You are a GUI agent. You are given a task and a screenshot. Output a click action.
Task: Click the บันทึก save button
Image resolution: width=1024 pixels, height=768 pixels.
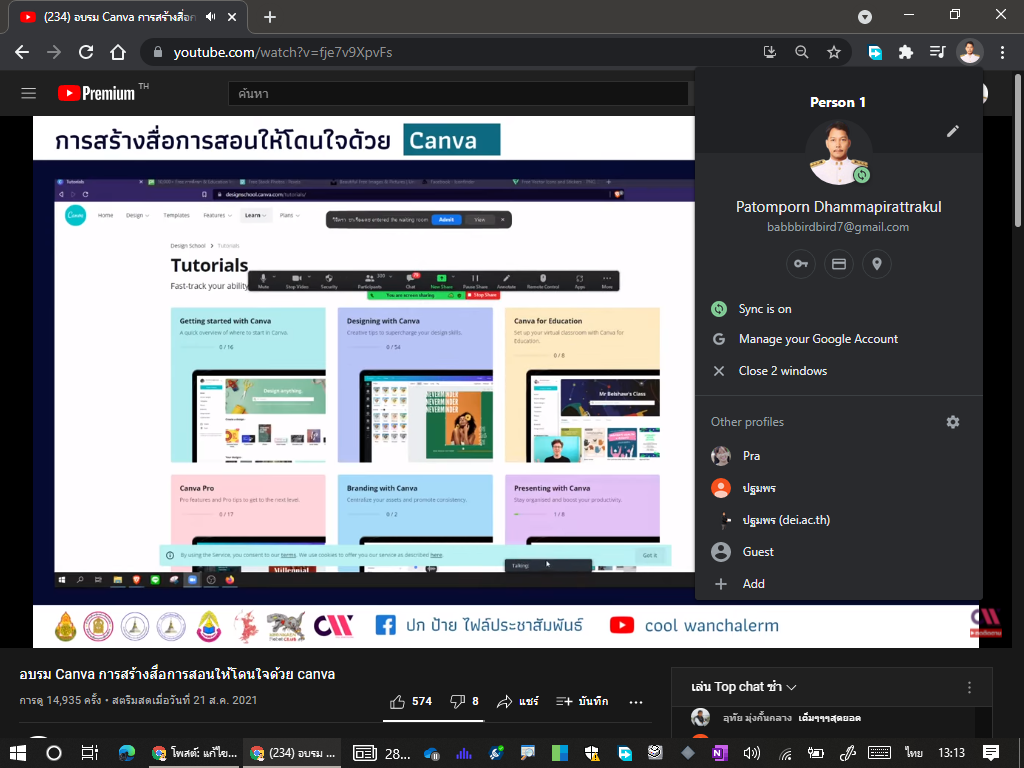pyautogui.click(x=583, y=701)
